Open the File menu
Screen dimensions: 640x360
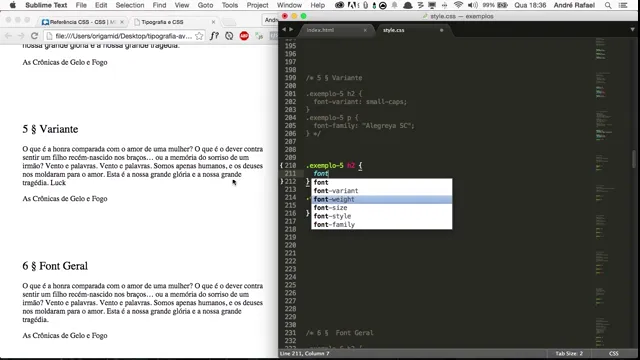[81, 5]
